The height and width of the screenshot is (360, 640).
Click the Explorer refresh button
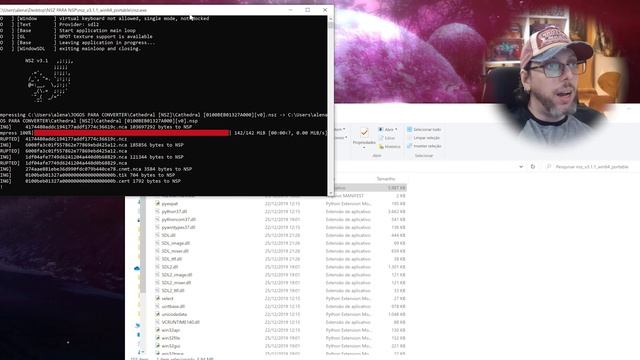pyautogui.click(x=533, y=167)
